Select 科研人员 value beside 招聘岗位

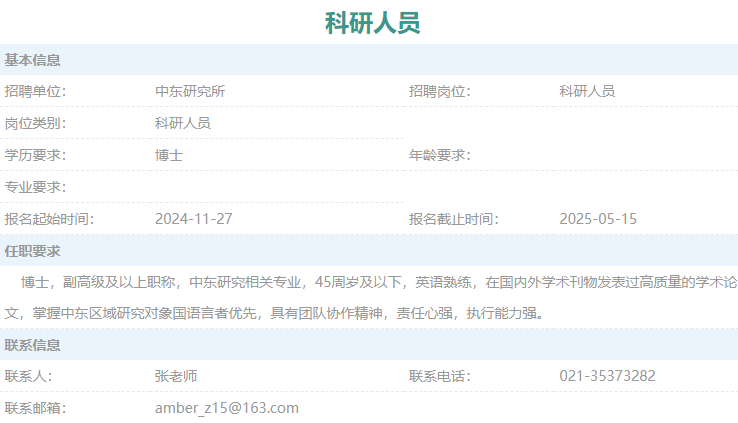587,91
